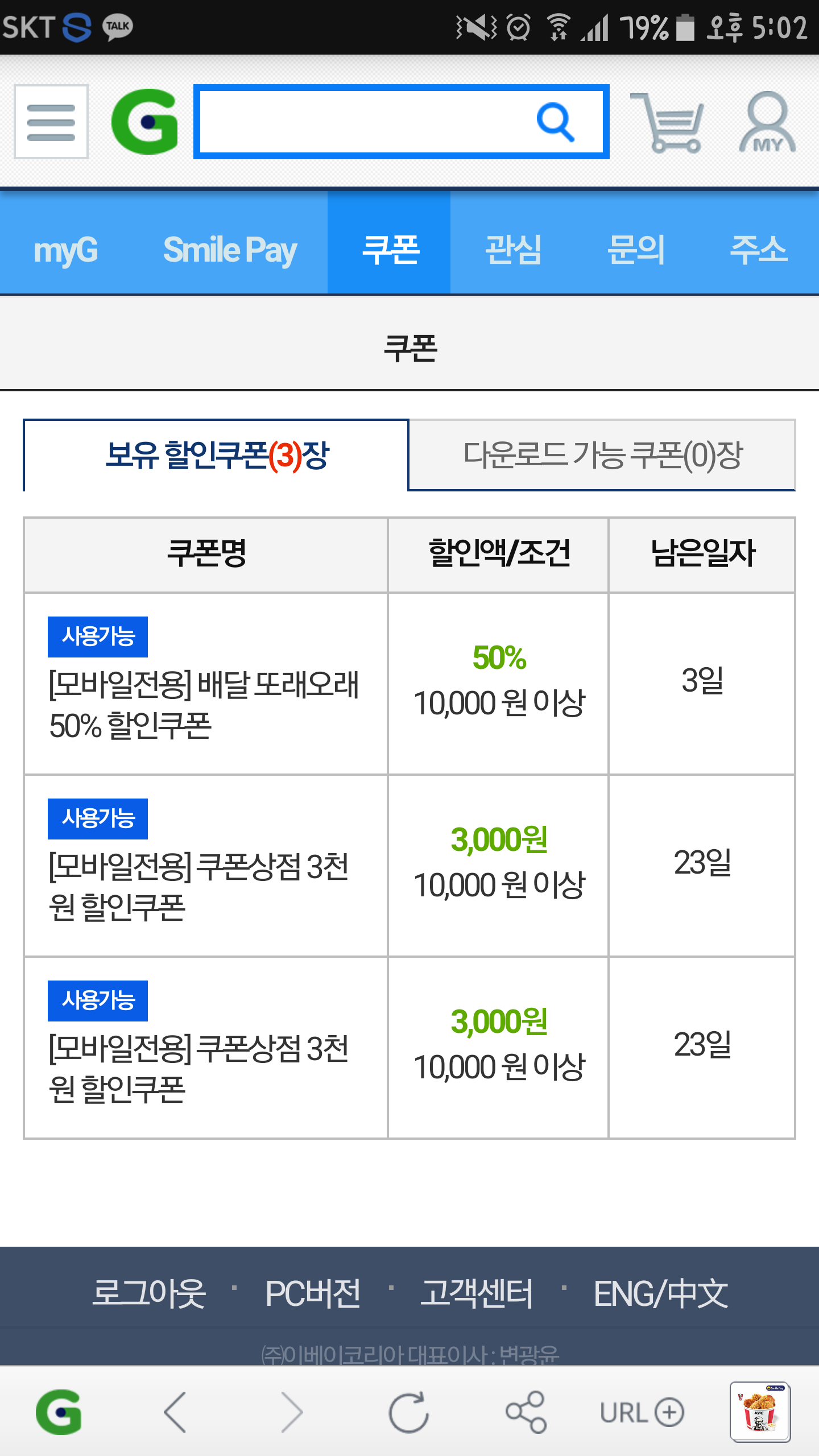
Task: Reload the page with refresh icon
Action: 408,1412
